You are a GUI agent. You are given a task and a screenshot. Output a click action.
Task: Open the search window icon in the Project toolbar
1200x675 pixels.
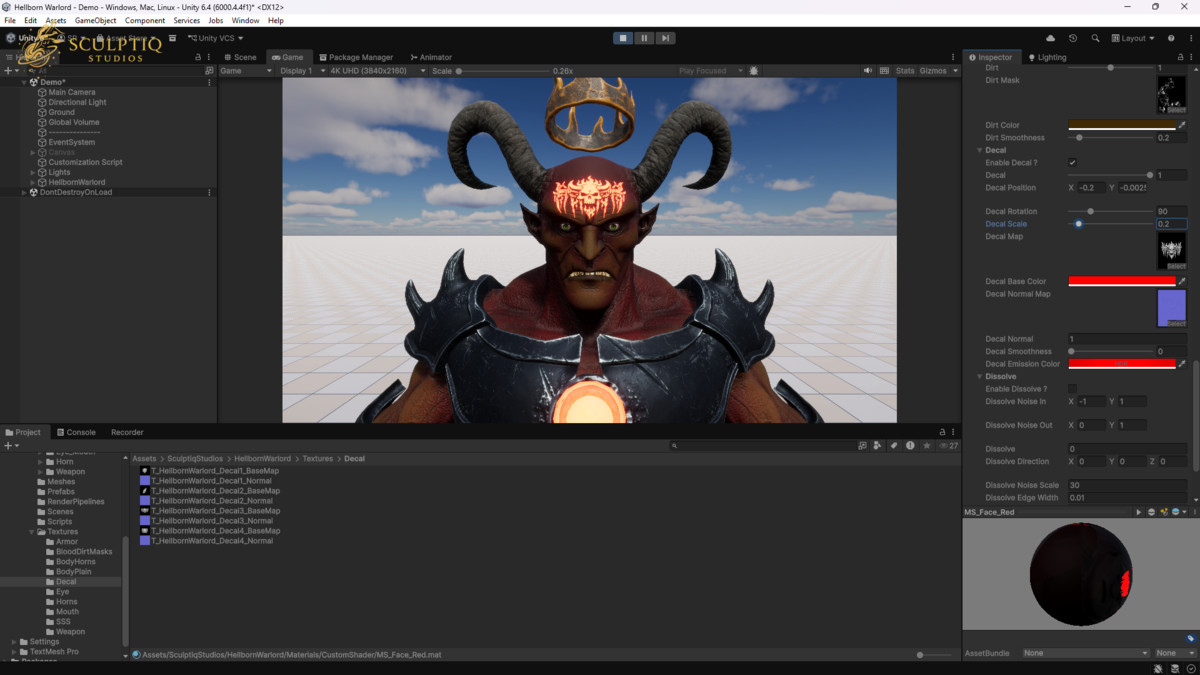pyautogui.click(x=863, y=445)
